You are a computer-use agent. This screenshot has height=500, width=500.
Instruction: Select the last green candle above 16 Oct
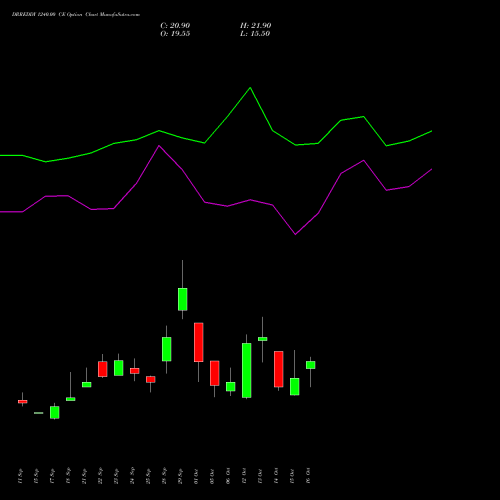311,365
